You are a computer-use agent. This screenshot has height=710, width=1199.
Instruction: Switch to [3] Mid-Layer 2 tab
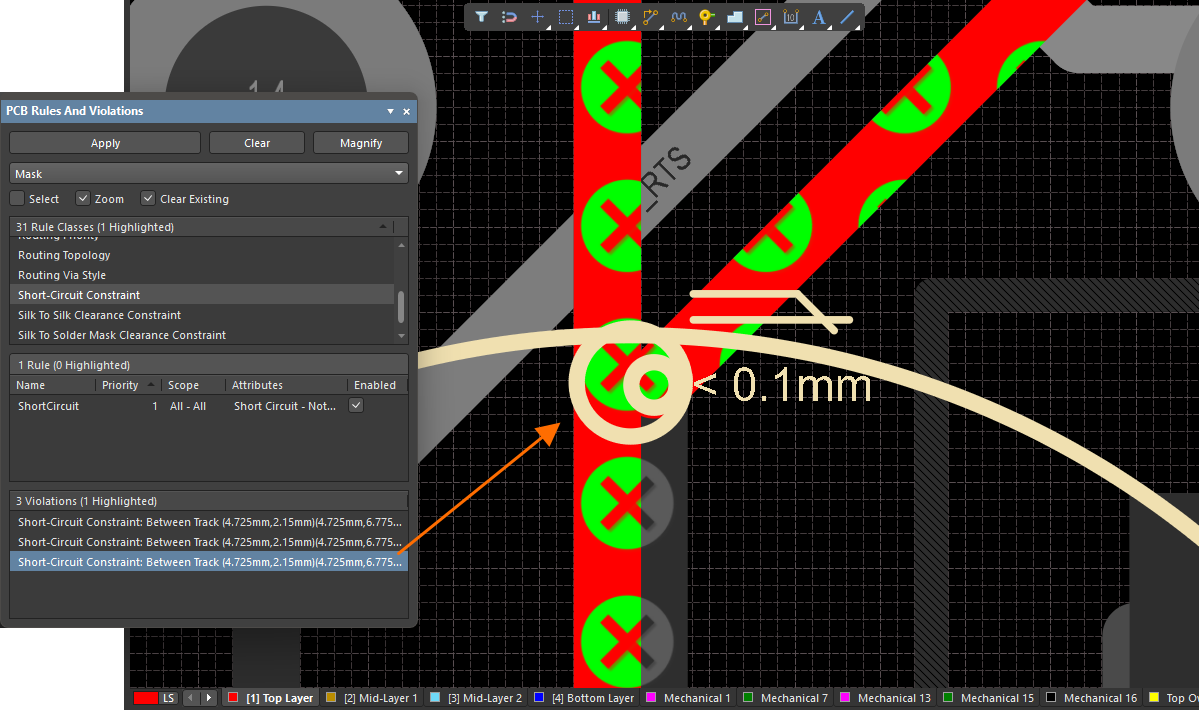[476, 698]
